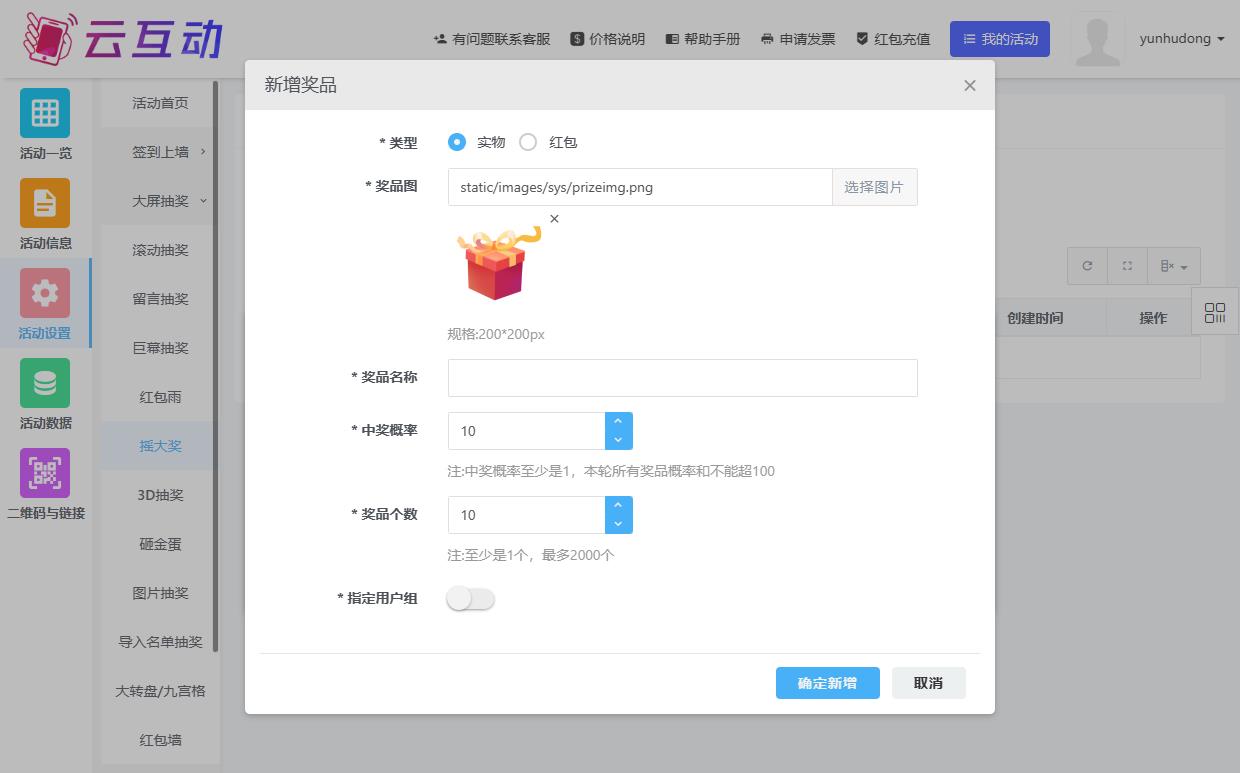
Task: Open 活动一览 grid icon in sidebar
Action: pyautogui.click(x=45, y=113)
